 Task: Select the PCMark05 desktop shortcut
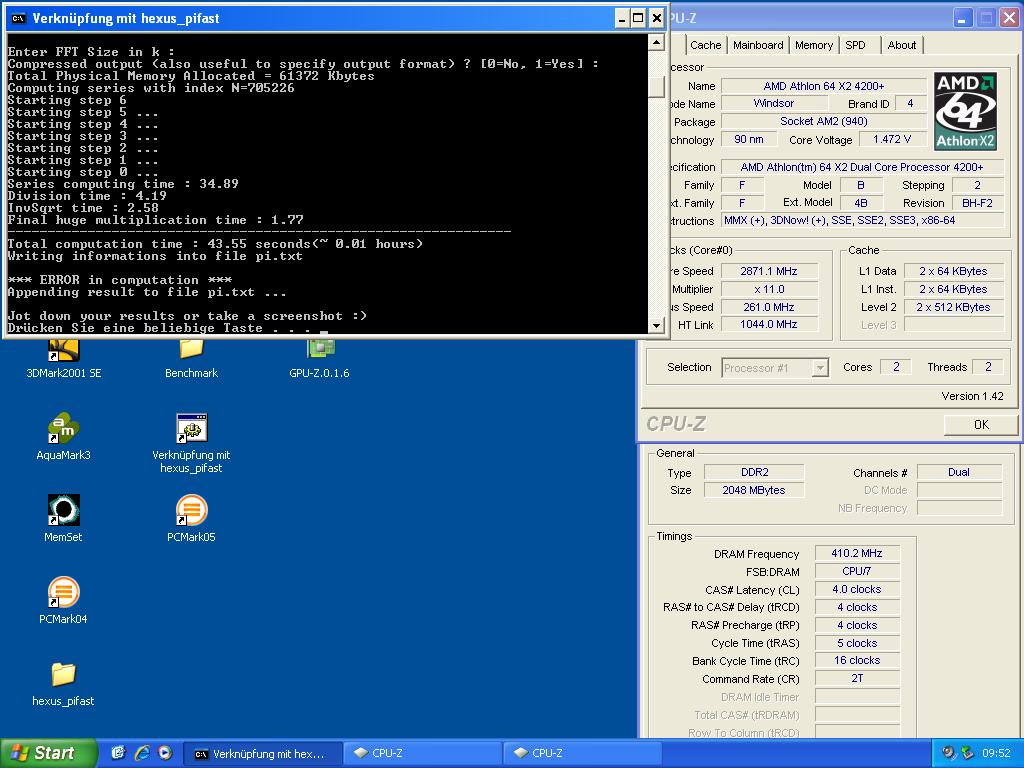coord(191,519)
